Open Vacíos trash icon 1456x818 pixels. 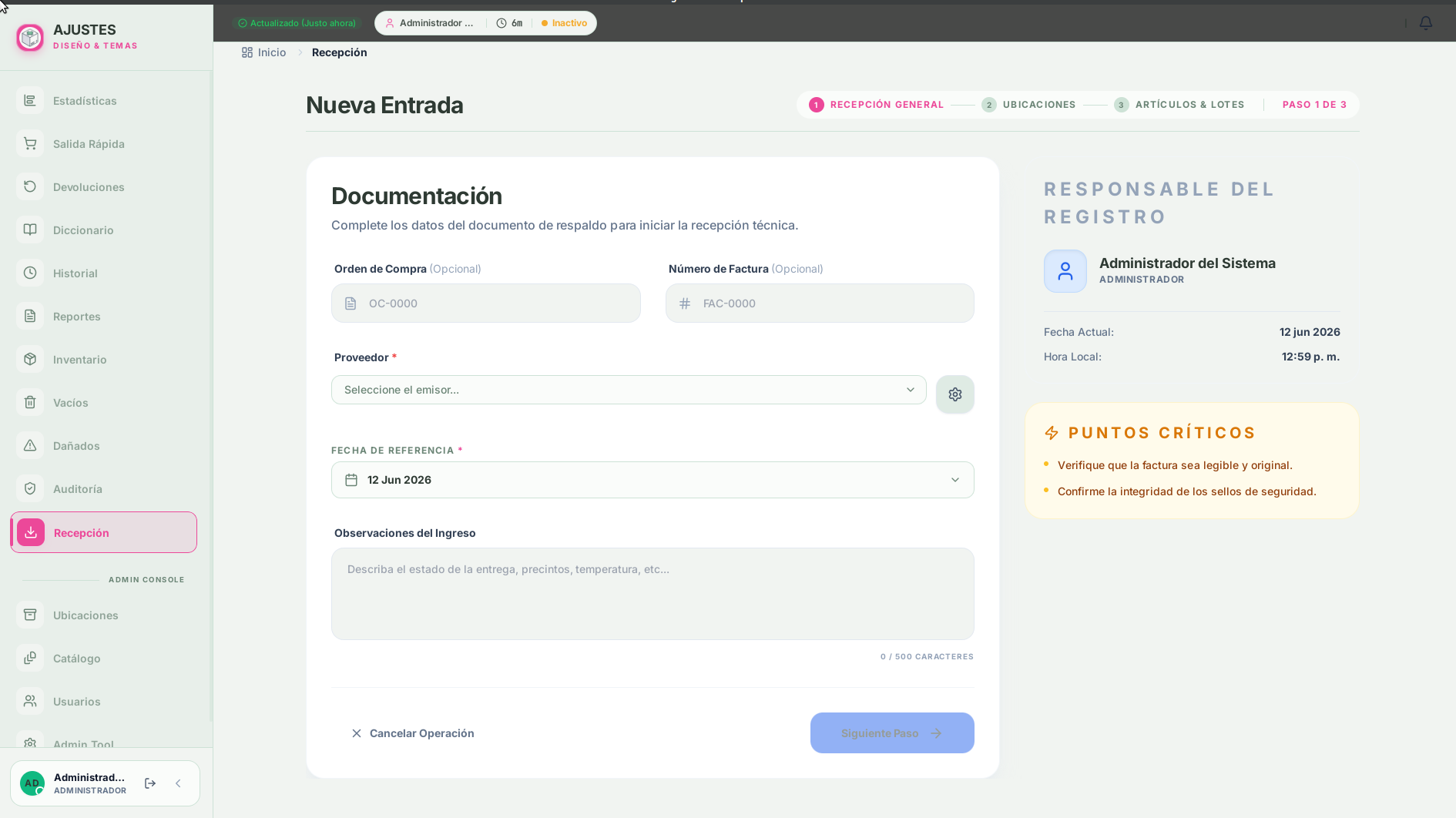30,403
